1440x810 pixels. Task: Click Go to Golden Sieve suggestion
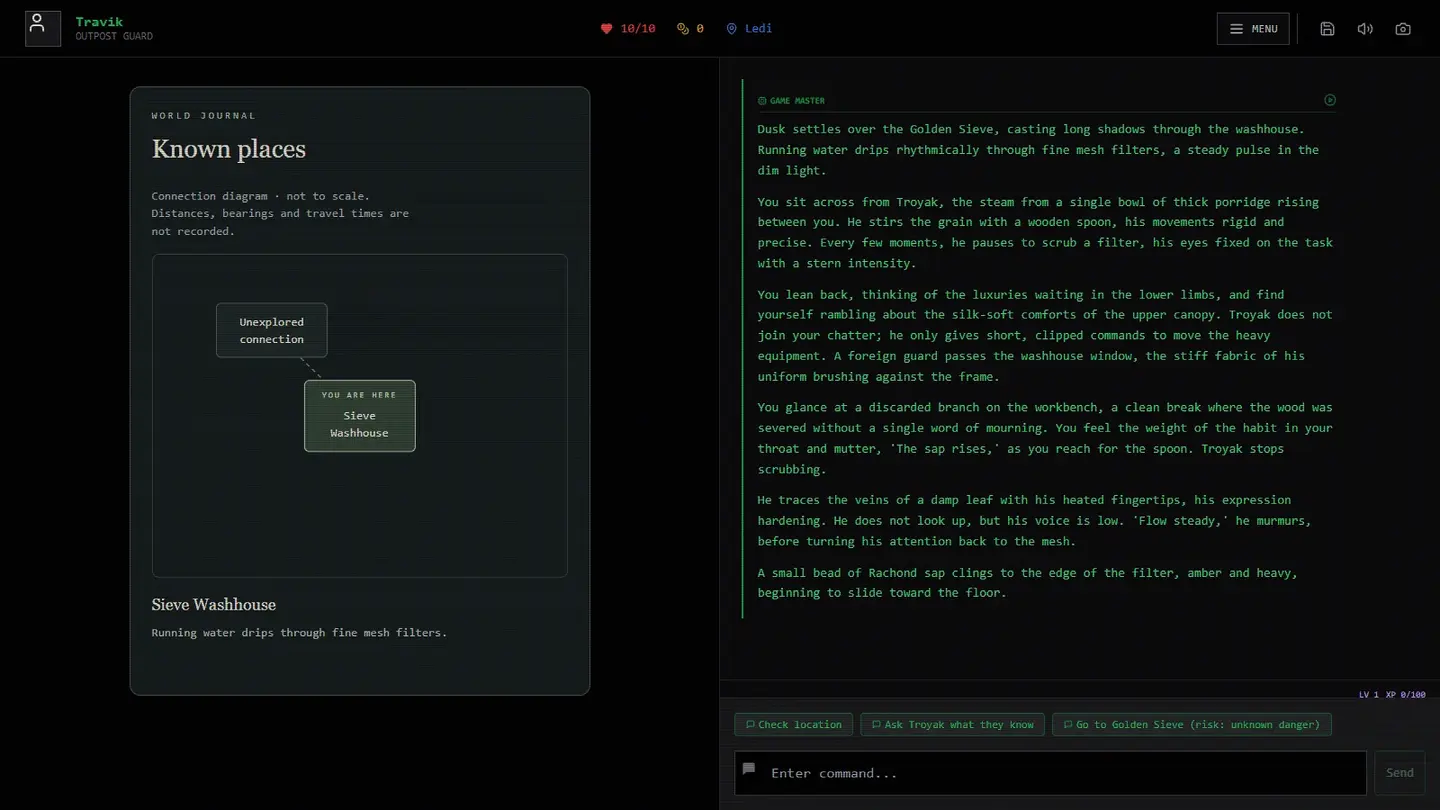1192,724
